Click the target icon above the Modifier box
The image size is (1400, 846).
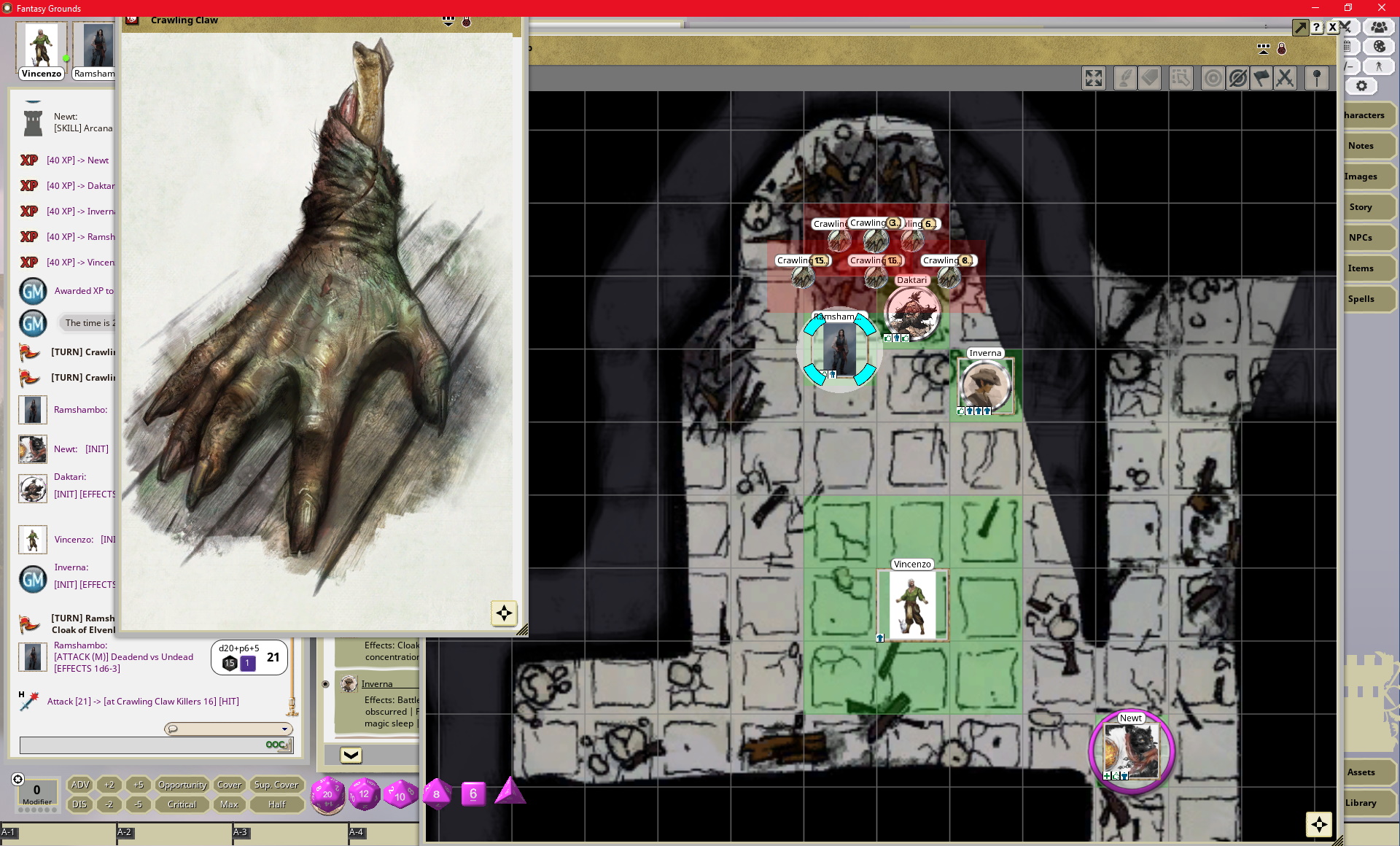click(x=18, y=779)
